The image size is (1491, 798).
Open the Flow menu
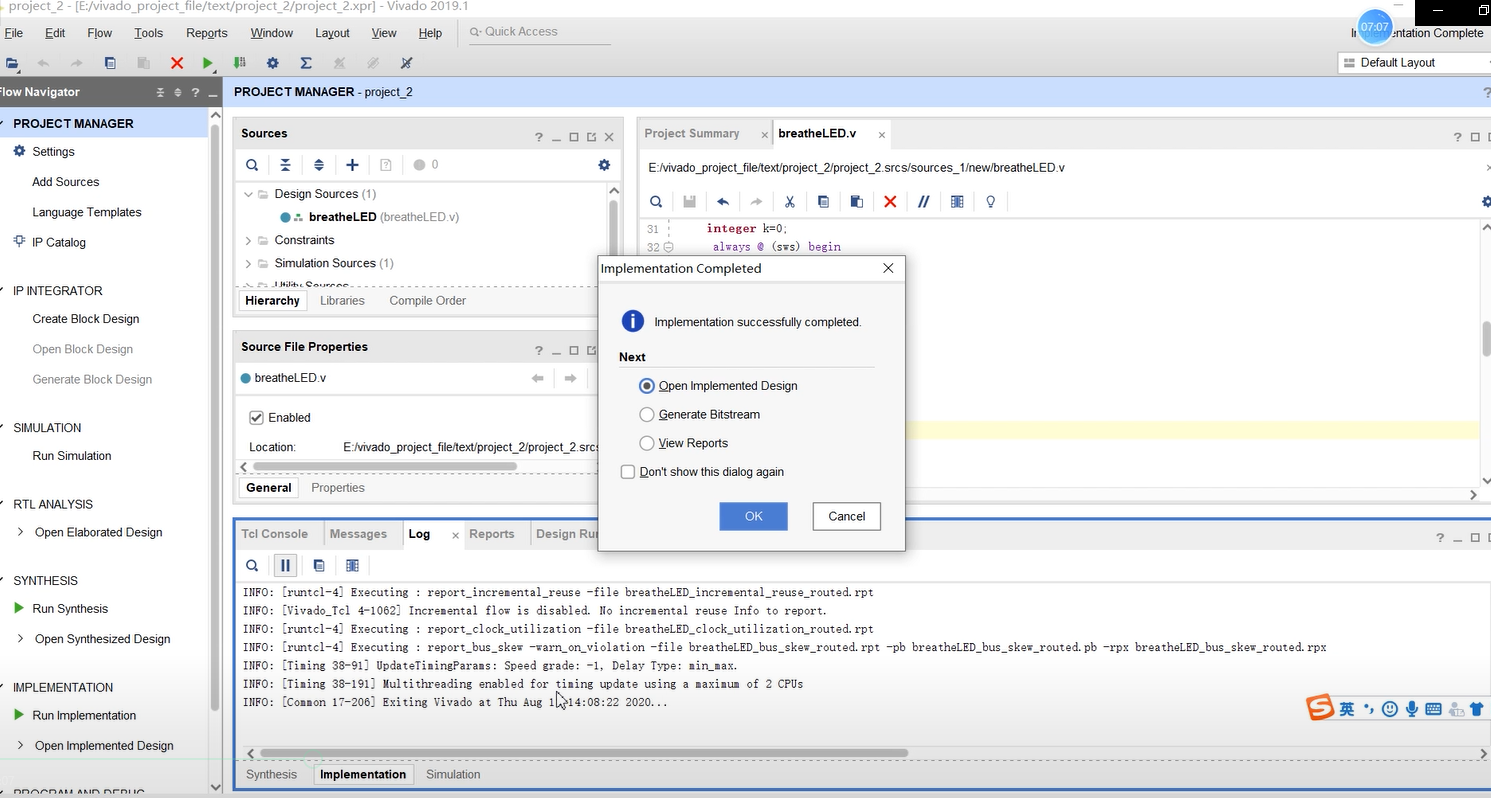coord(100,33)
